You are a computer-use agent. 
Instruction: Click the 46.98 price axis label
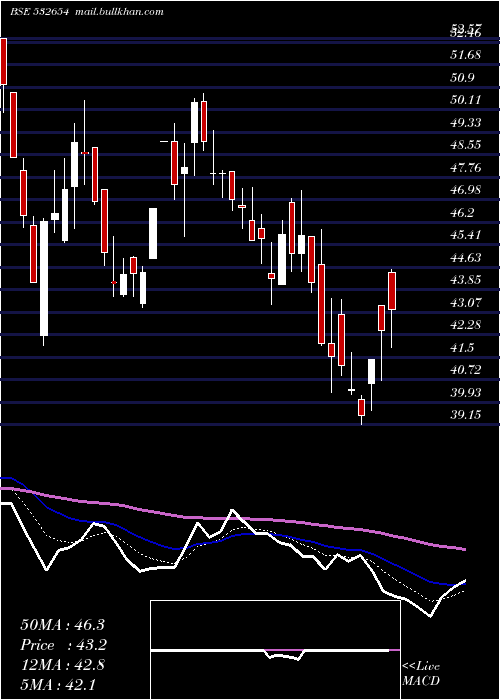[x=466, y=190]
